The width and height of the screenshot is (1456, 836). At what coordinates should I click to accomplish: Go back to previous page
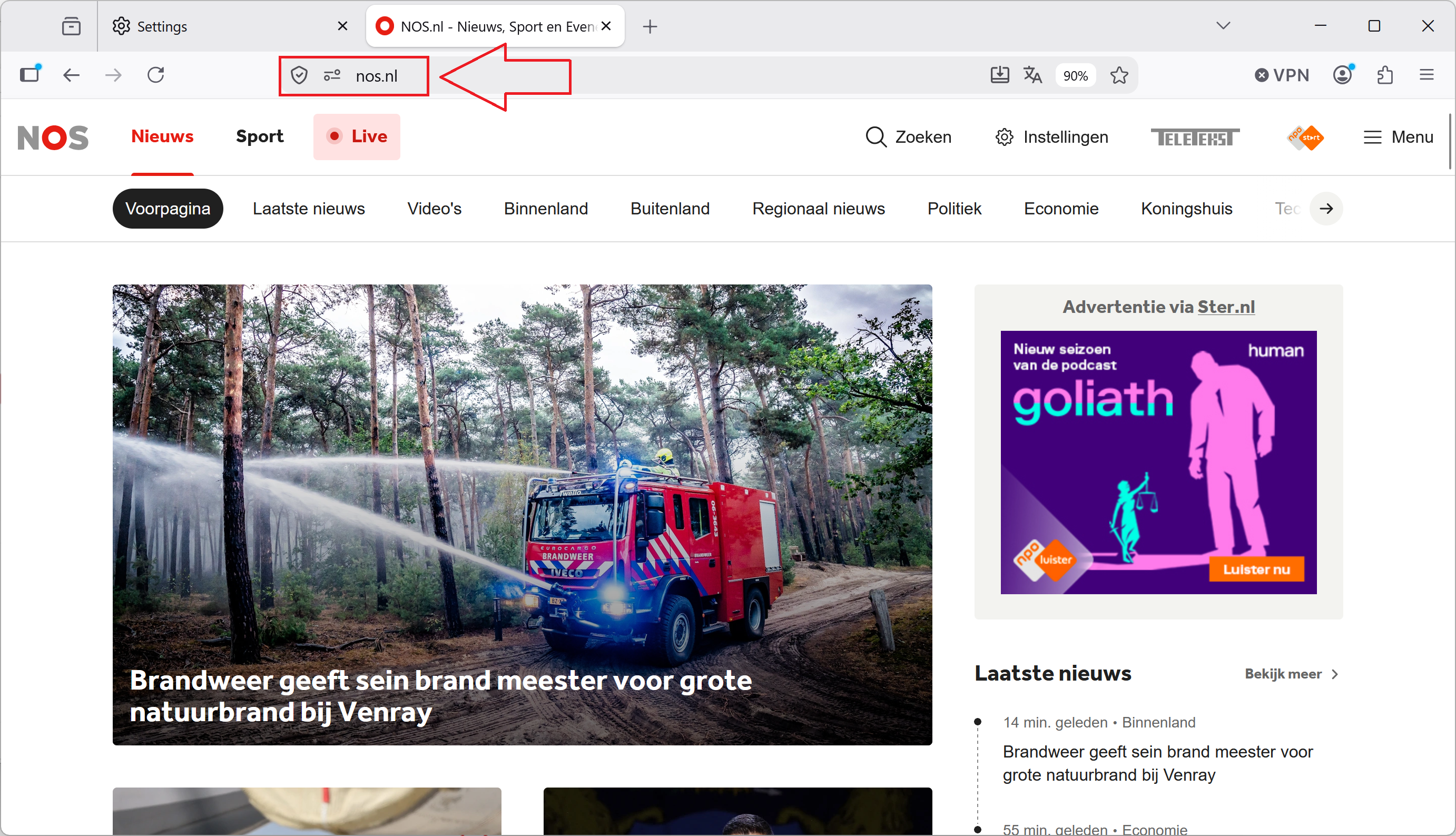click(71, 75)
